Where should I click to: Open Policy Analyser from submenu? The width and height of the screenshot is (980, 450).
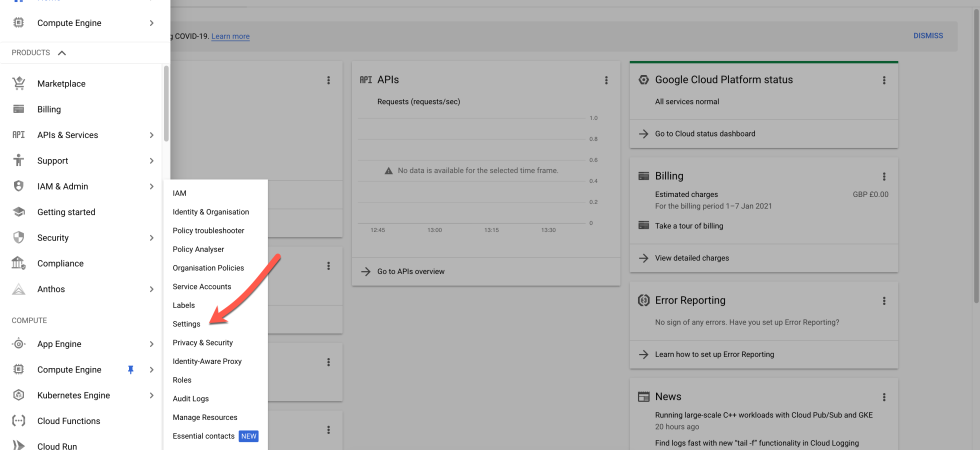(198, 249)
